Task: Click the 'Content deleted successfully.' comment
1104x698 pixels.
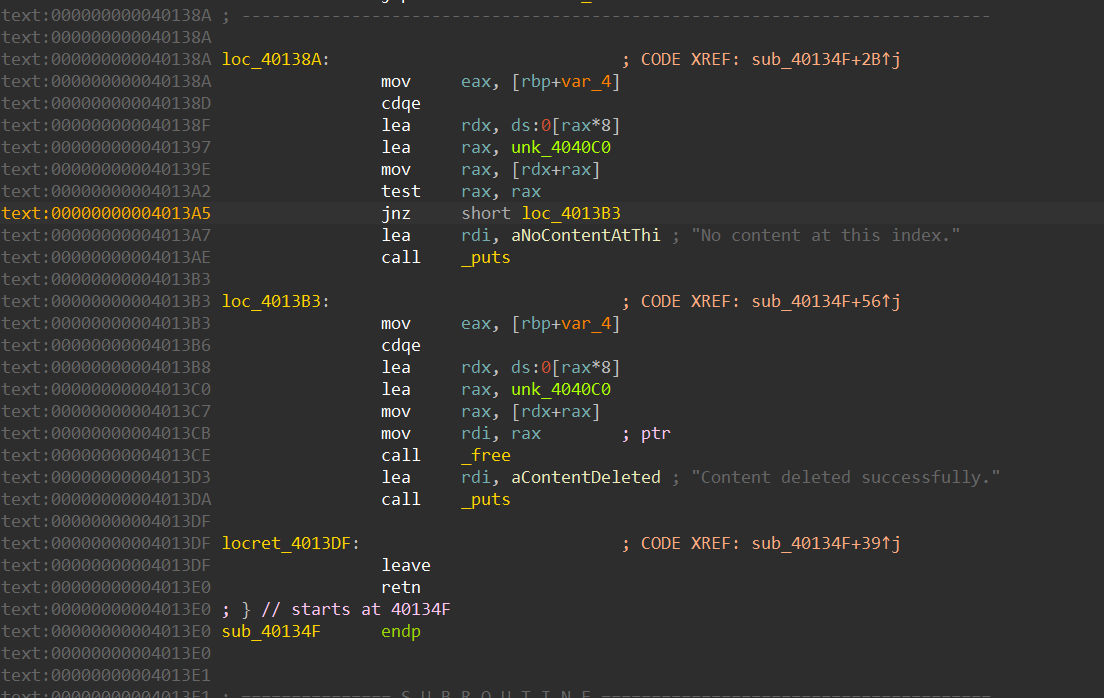Action: (x=845, y=478)
